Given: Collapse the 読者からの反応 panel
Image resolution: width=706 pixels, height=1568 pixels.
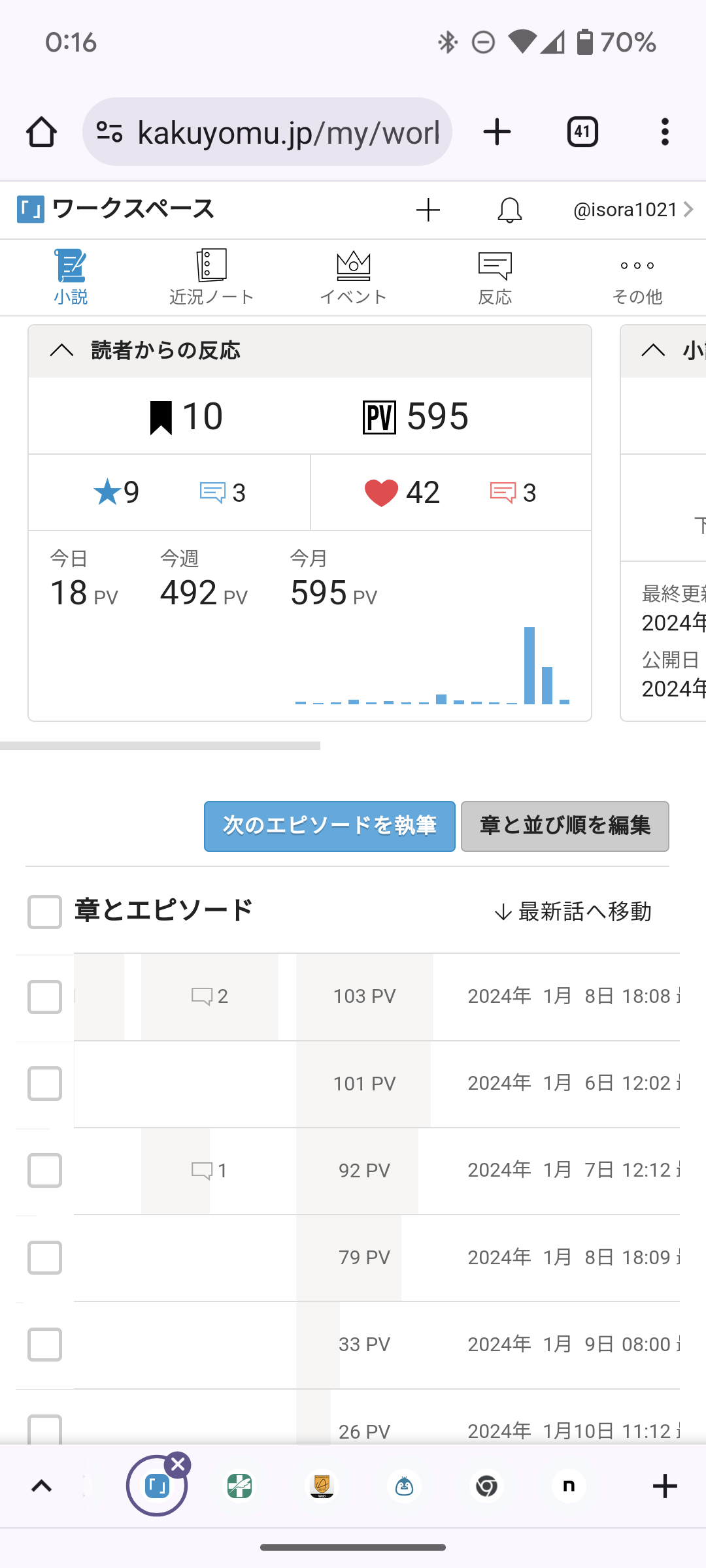Looking at the screenshot, I should [x=62, y=351].
